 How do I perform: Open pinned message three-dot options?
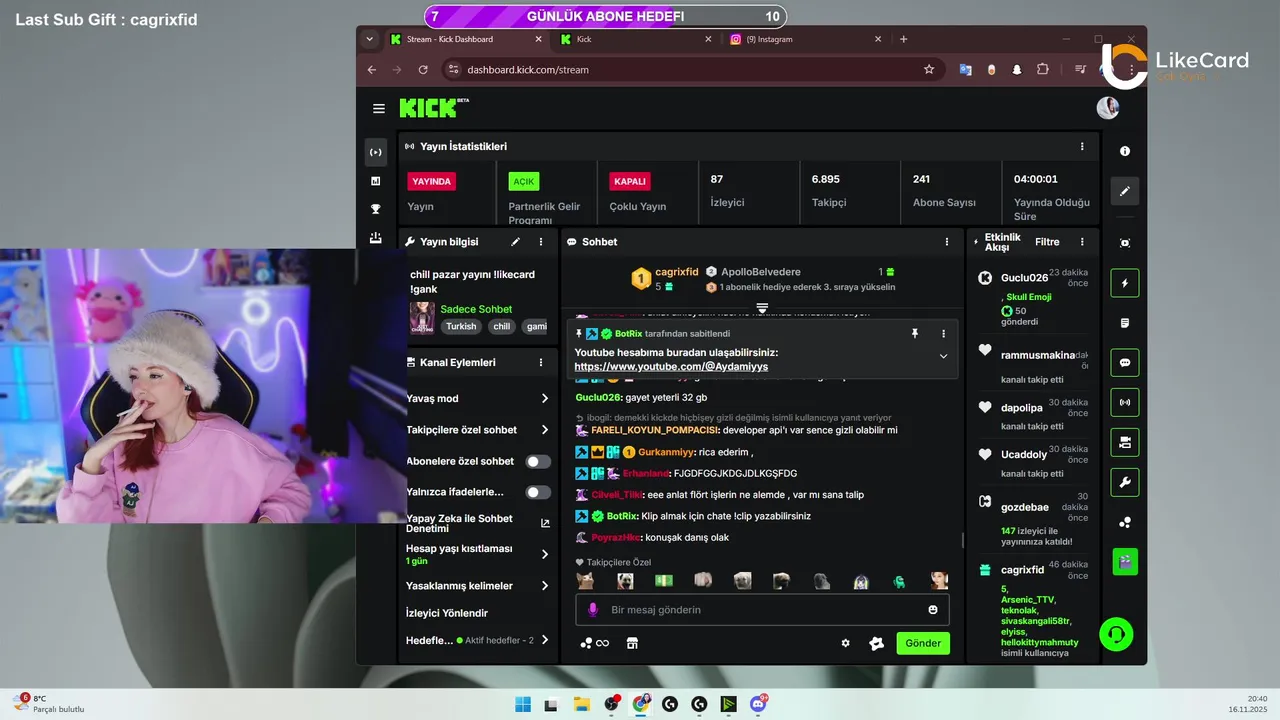943,333
